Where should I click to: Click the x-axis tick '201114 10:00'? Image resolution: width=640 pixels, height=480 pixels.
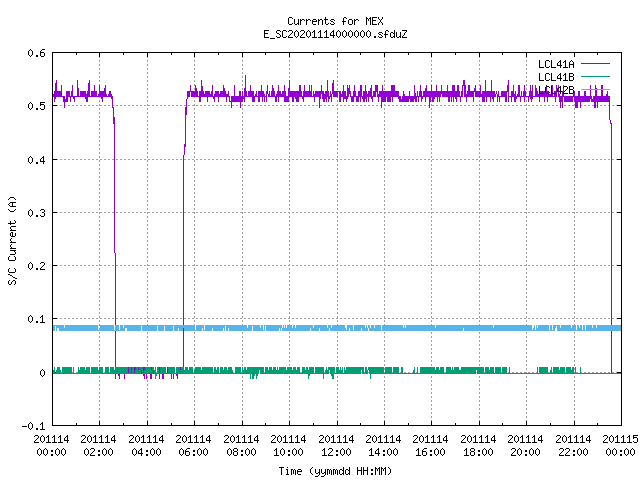[x=288, y=446]
